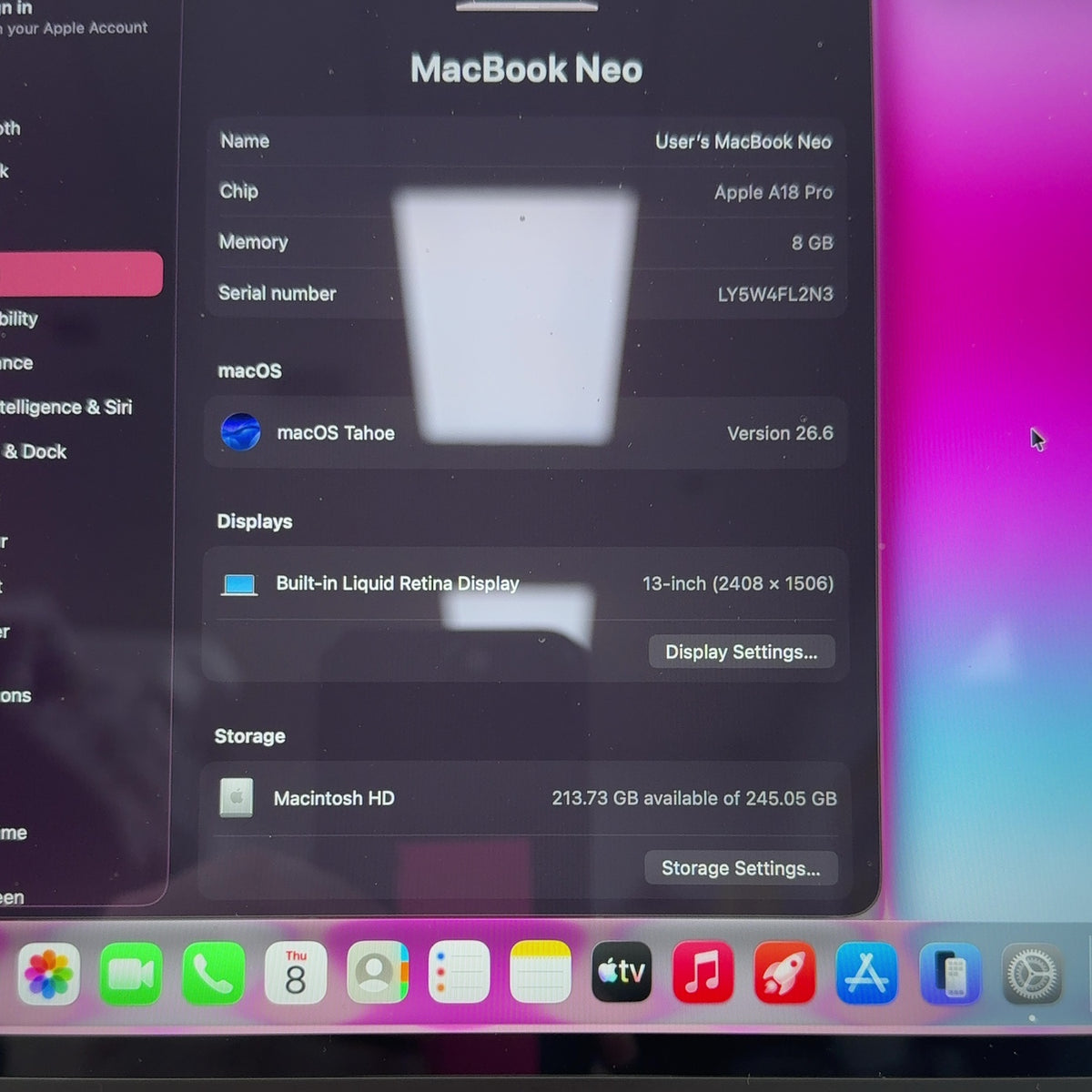Click the Chip row label

[x=238, y=191]
